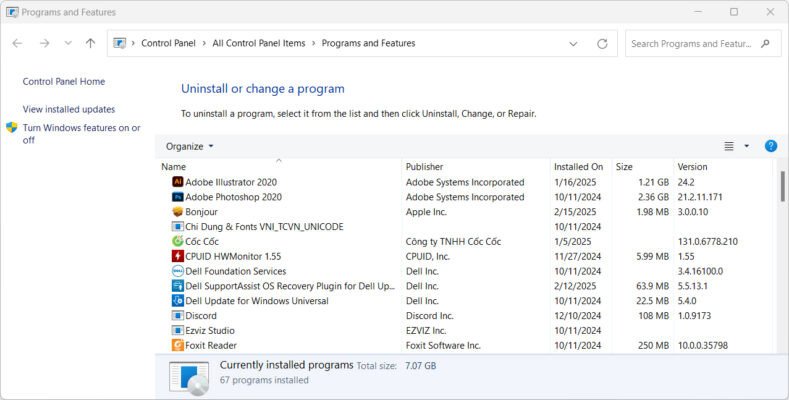
Task: Click Programs and Features breadcrumb
Action: 368,43
